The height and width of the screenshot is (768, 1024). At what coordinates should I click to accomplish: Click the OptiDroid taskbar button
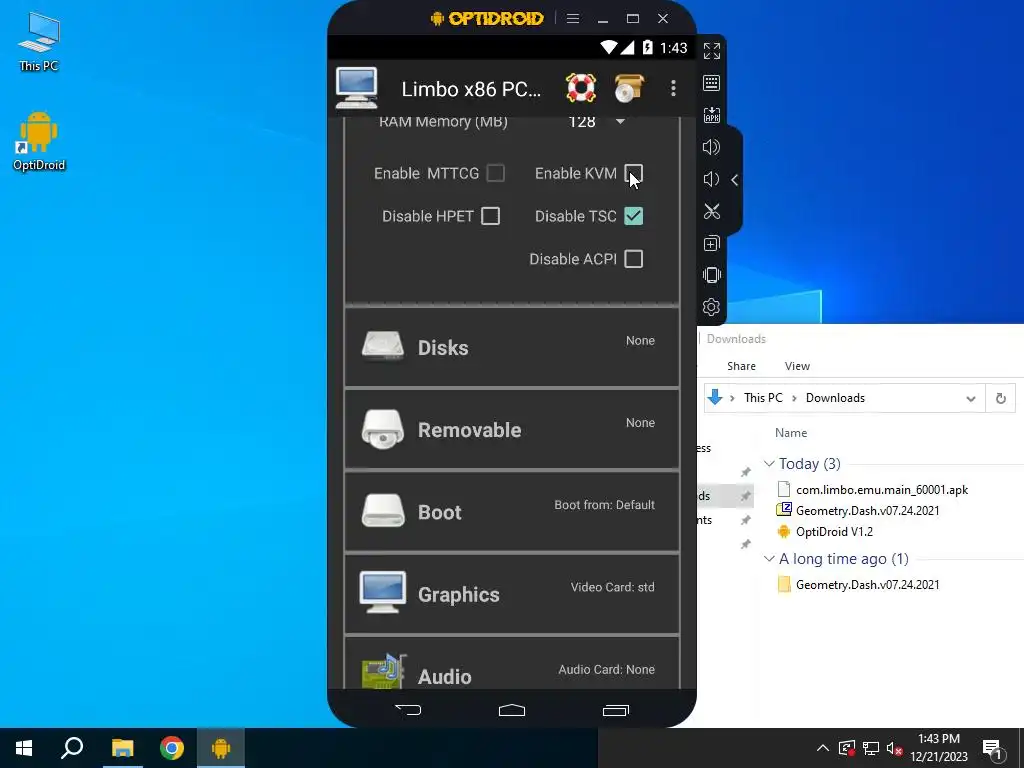coord(221,748)
